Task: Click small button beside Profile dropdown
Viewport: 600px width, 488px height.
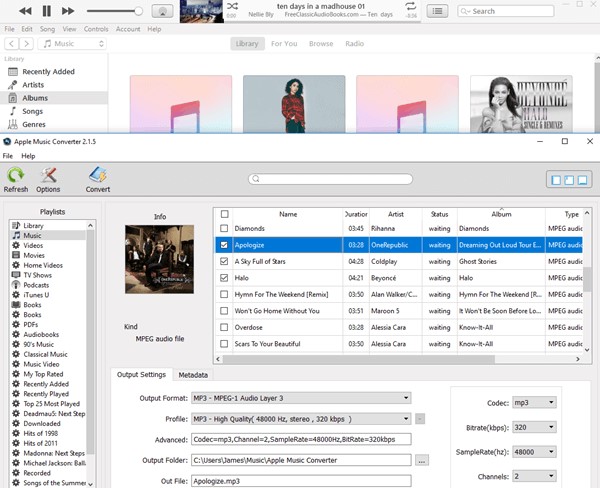Action: 420,419
